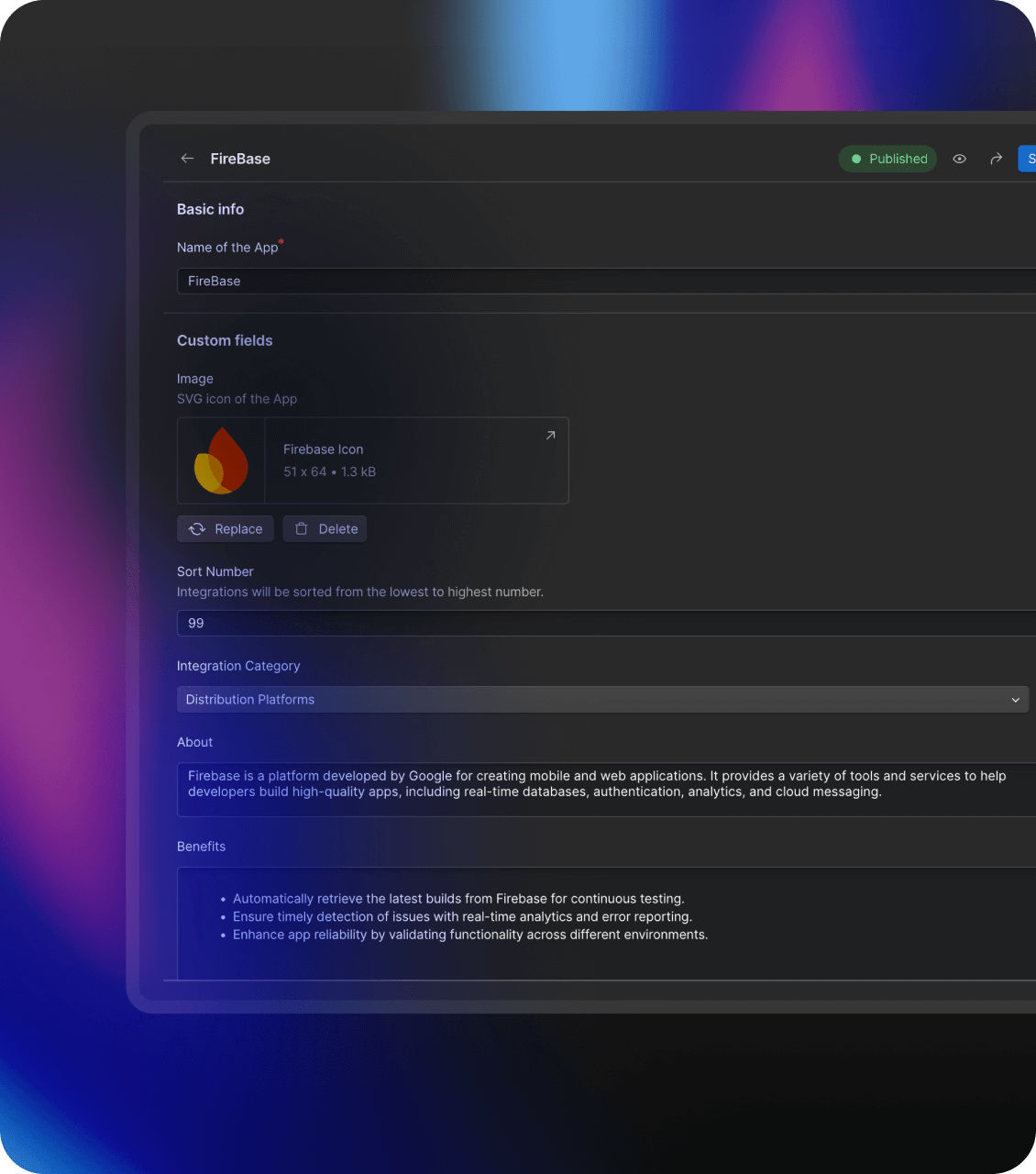The image size is (1036, 1174).
Task: Click the share arrow icon
Action: click(996, 159)
